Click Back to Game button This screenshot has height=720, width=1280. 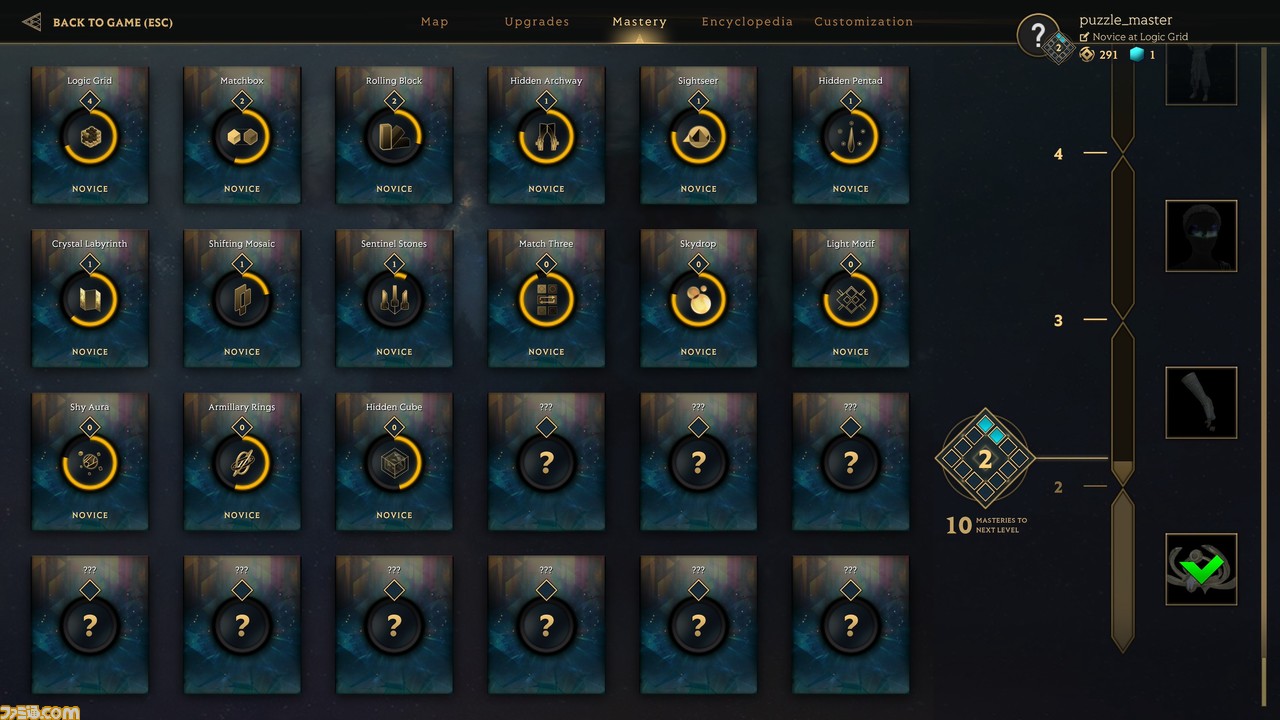click(x=98, y=22)
